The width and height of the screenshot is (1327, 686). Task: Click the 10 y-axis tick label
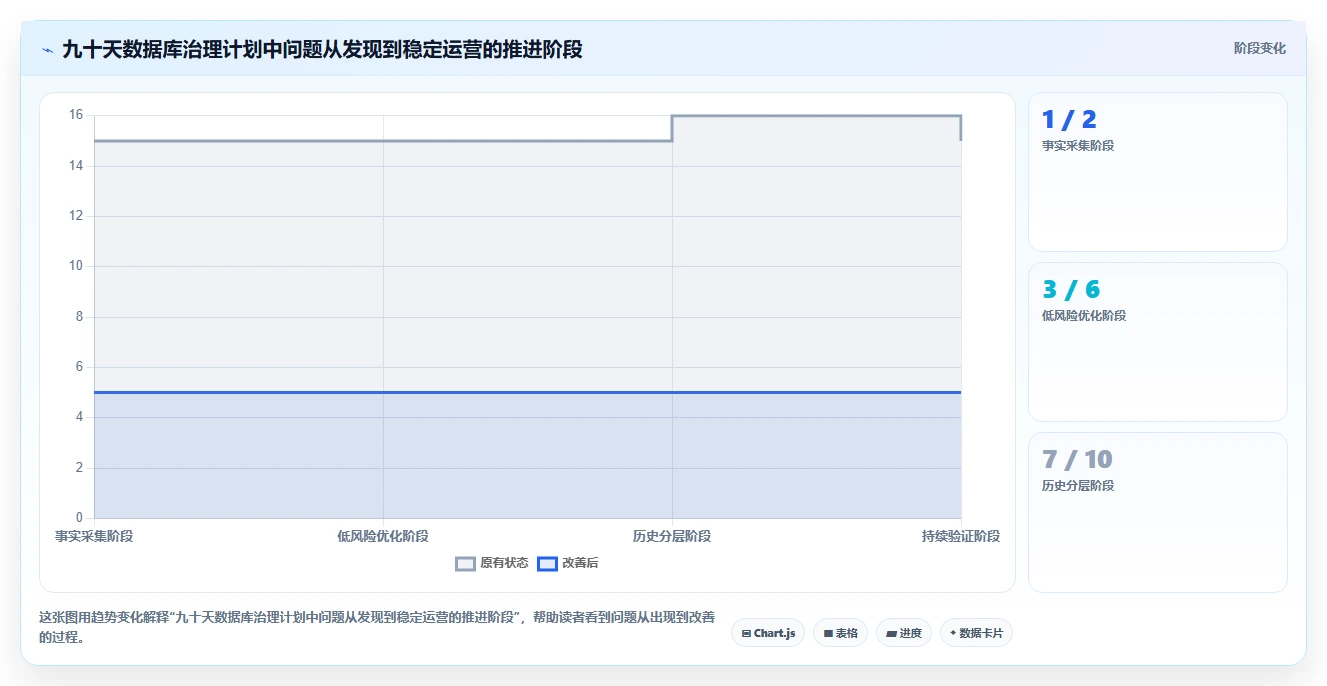point(76,266)
